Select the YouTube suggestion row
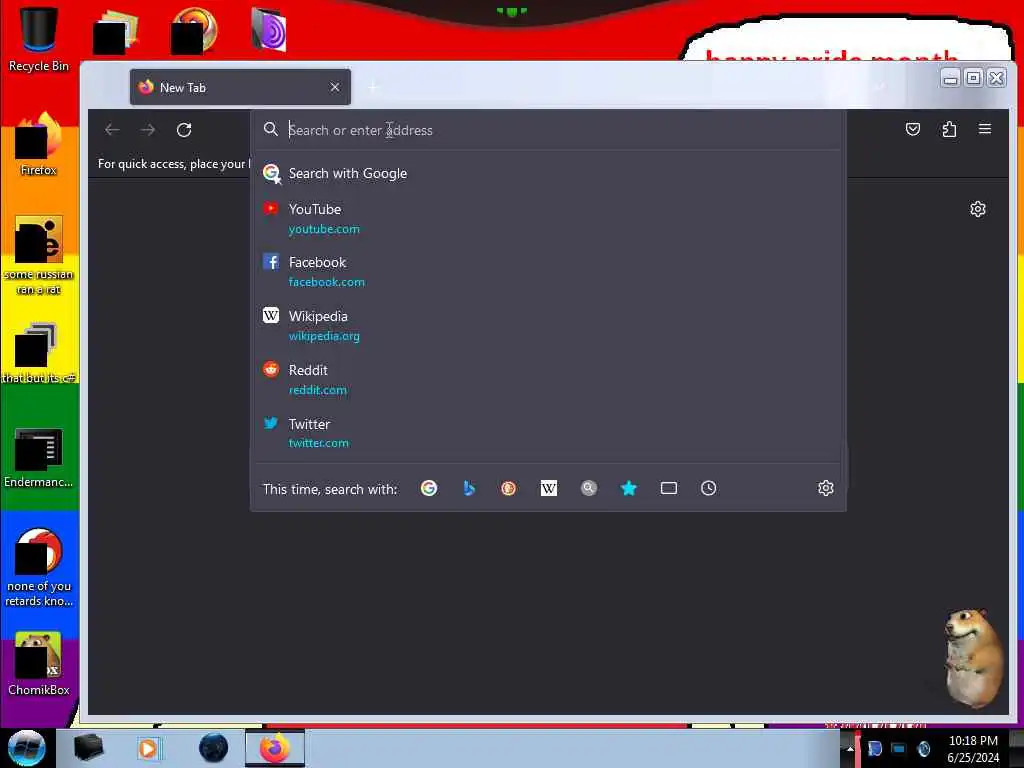 pyautogui.click(x=549, y=219)
